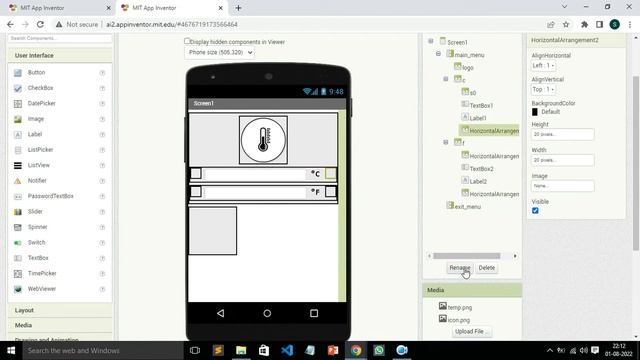Expand the Media palette section
640x360 pixels.
click(60, 325)
